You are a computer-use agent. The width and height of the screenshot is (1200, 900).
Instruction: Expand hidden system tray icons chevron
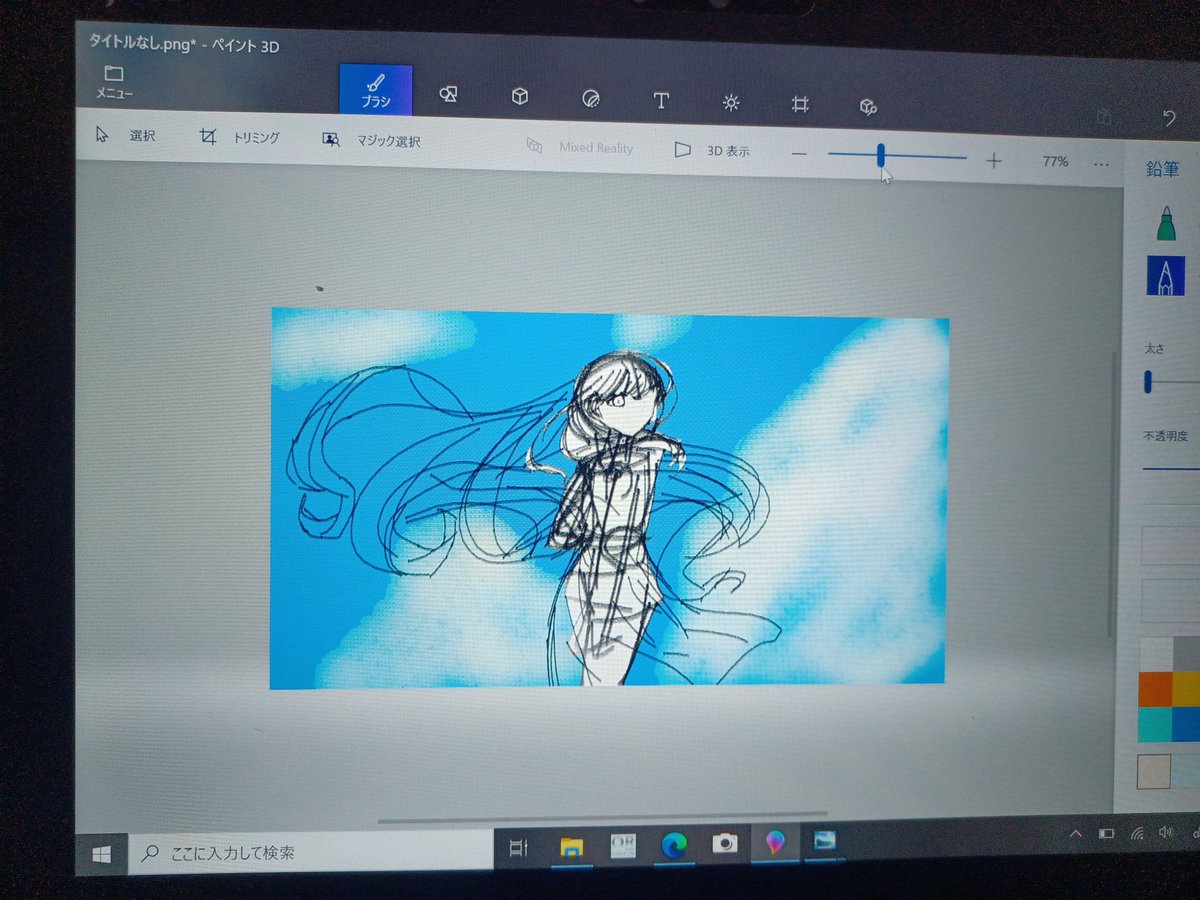pyautogui.click(x=1076, y=834)
